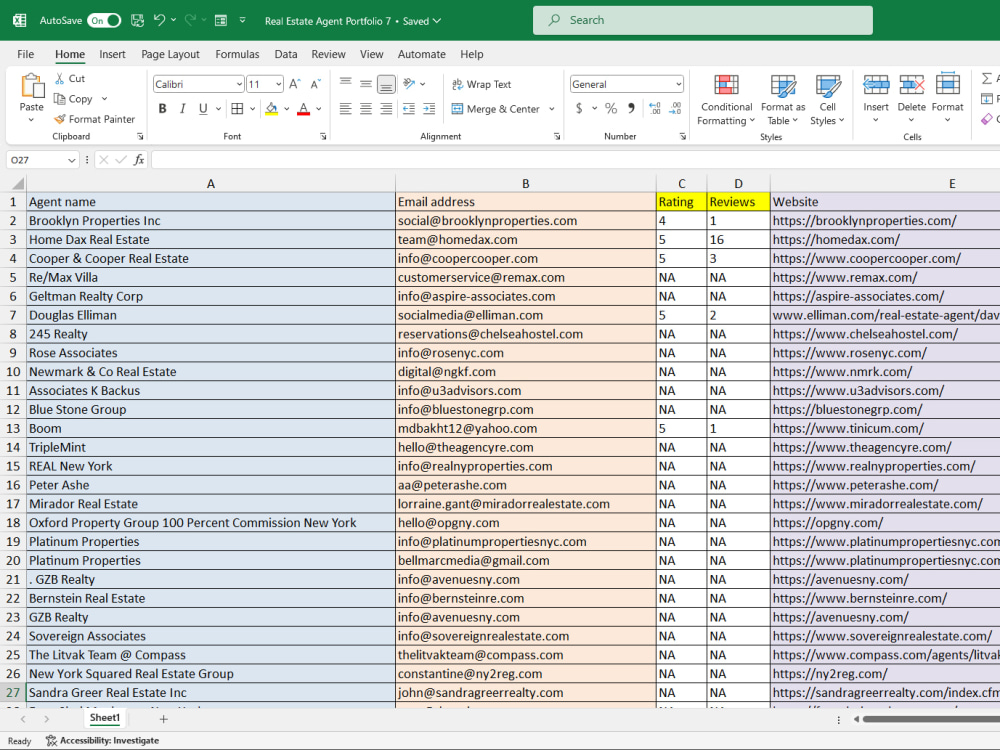Open the Customize Quick Access Toolbar arrow

pos(242,20)
